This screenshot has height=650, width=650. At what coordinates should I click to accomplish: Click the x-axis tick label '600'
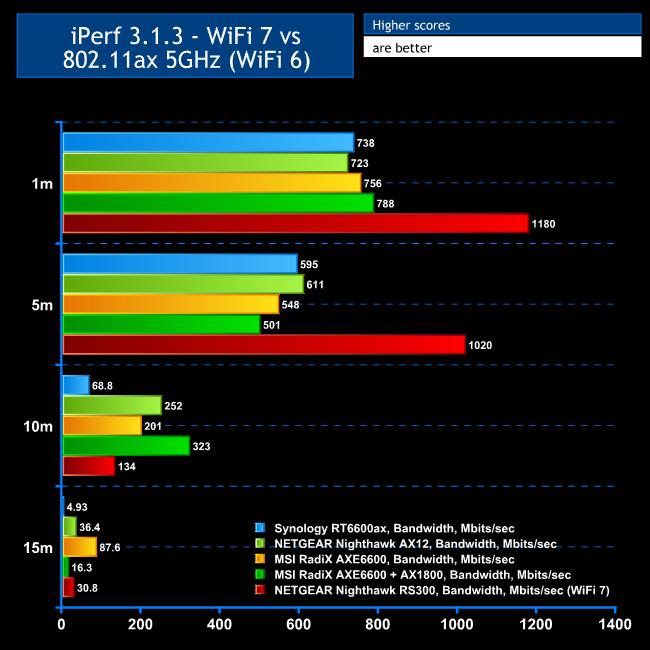pos(298,624)
